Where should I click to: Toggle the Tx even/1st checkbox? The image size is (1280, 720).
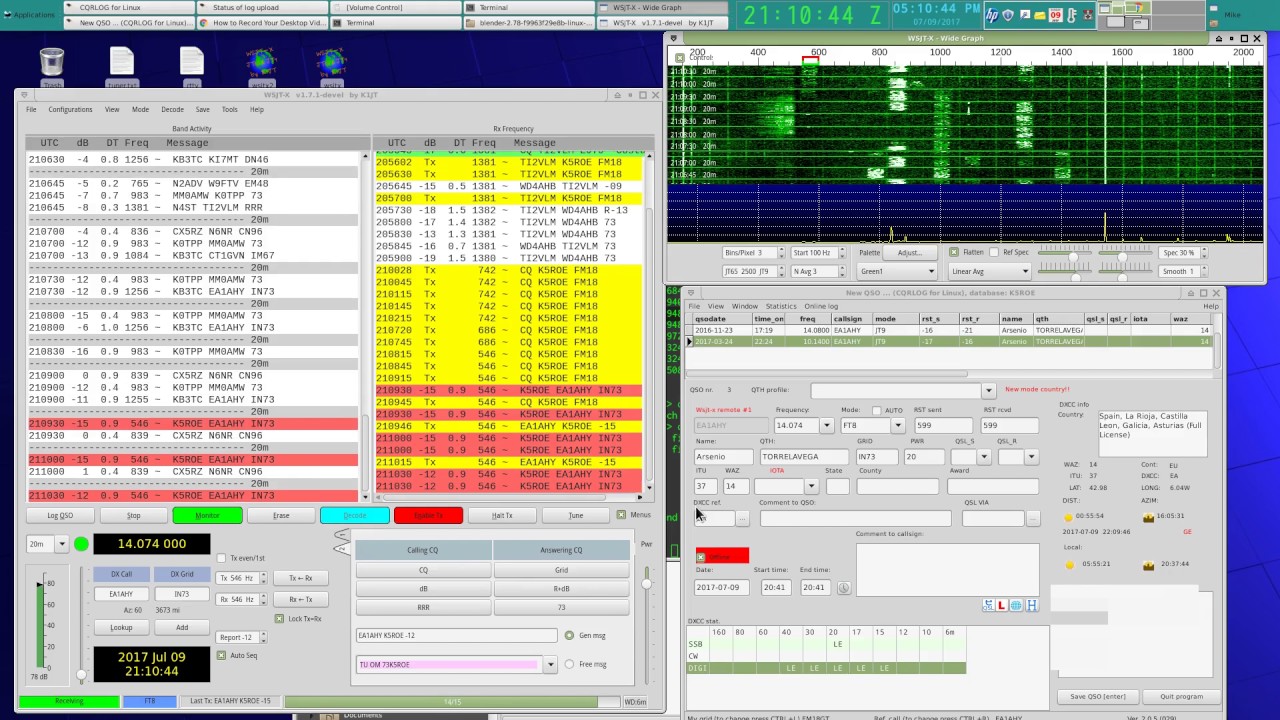(222, 558)
